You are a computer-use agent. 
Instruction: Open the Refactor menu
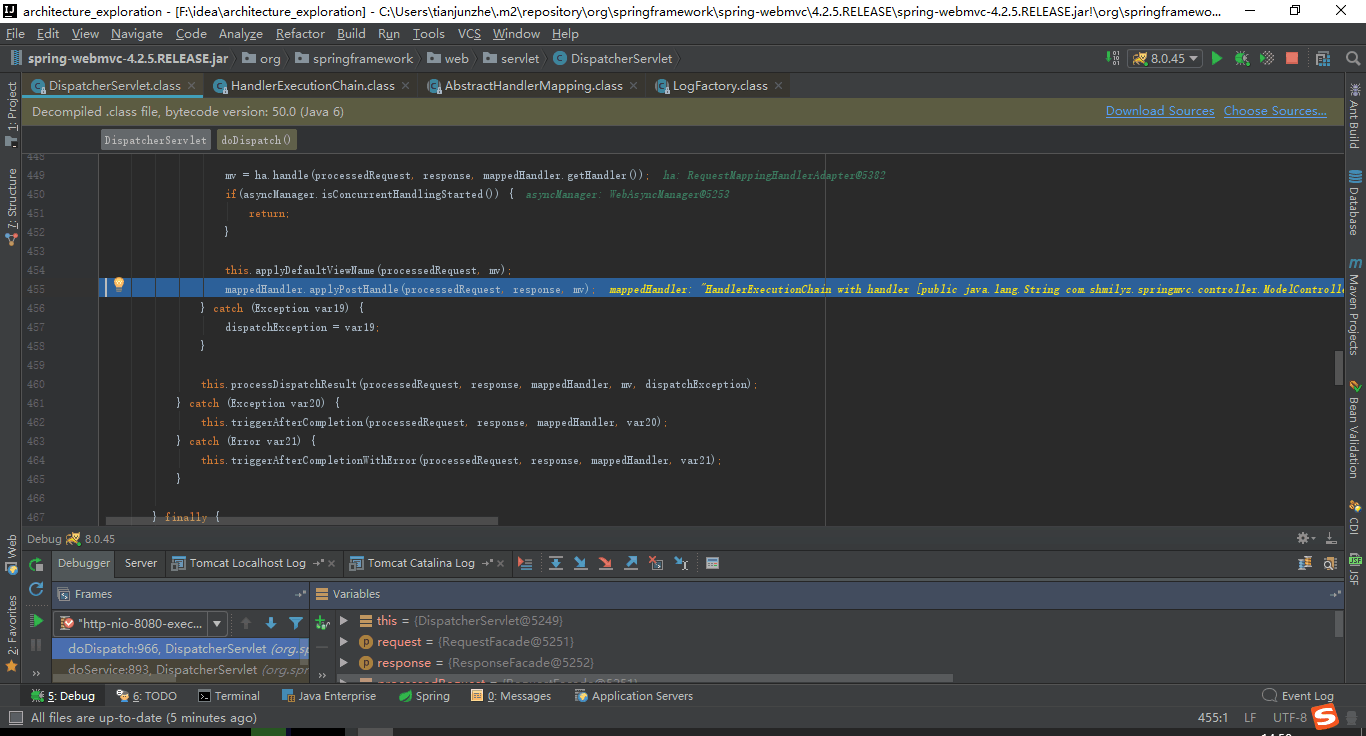[x=299, y=33]
